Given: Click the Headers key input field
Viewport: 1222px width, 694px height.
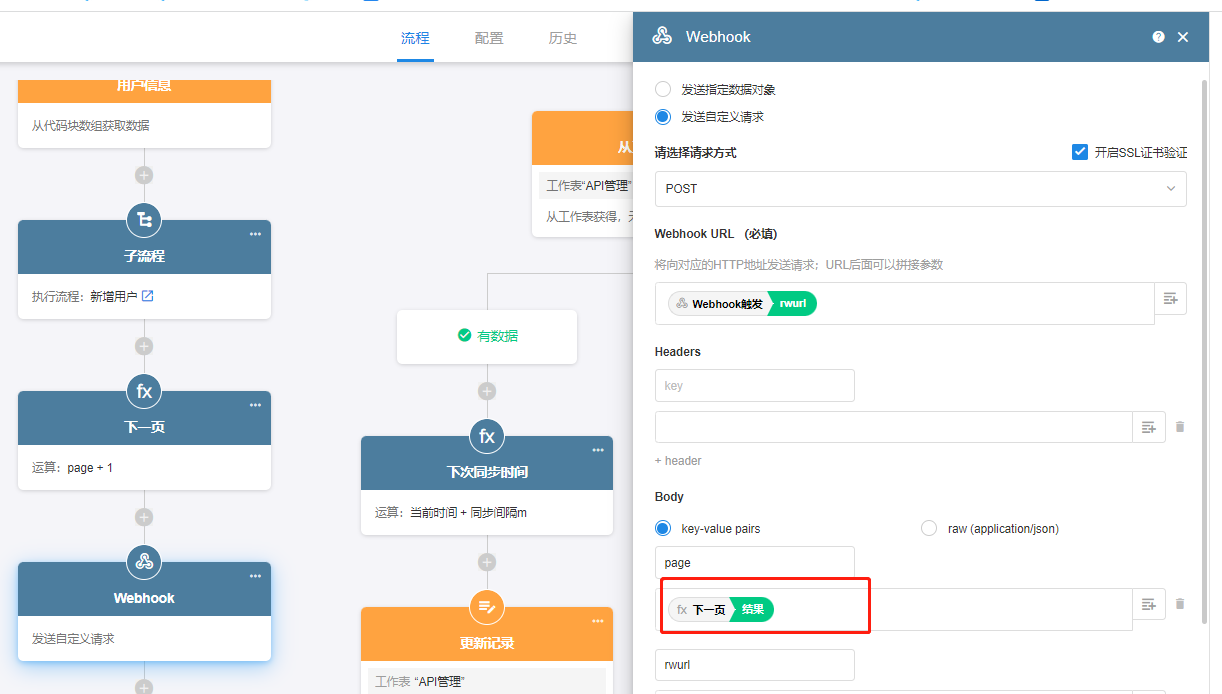Looking at the screenshot, I should (754, 385).
